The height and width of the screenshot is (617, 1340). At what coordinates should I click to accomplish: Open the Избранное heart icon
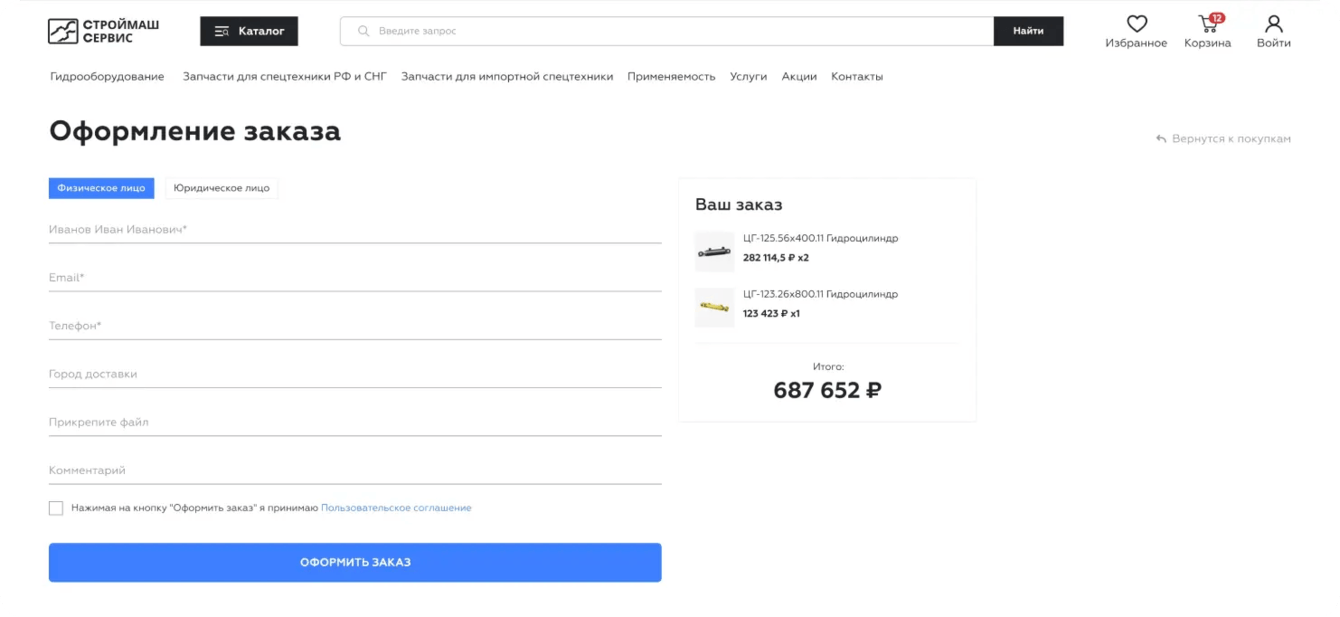(x=1136, y=24)
